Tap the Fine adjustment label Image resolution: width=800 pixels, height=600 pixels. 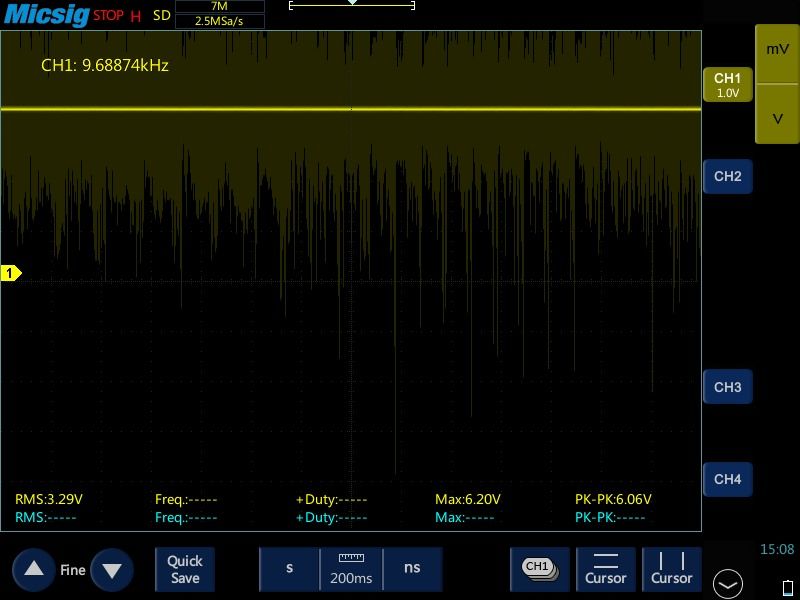pyautogui.click(x=72, y=570)
